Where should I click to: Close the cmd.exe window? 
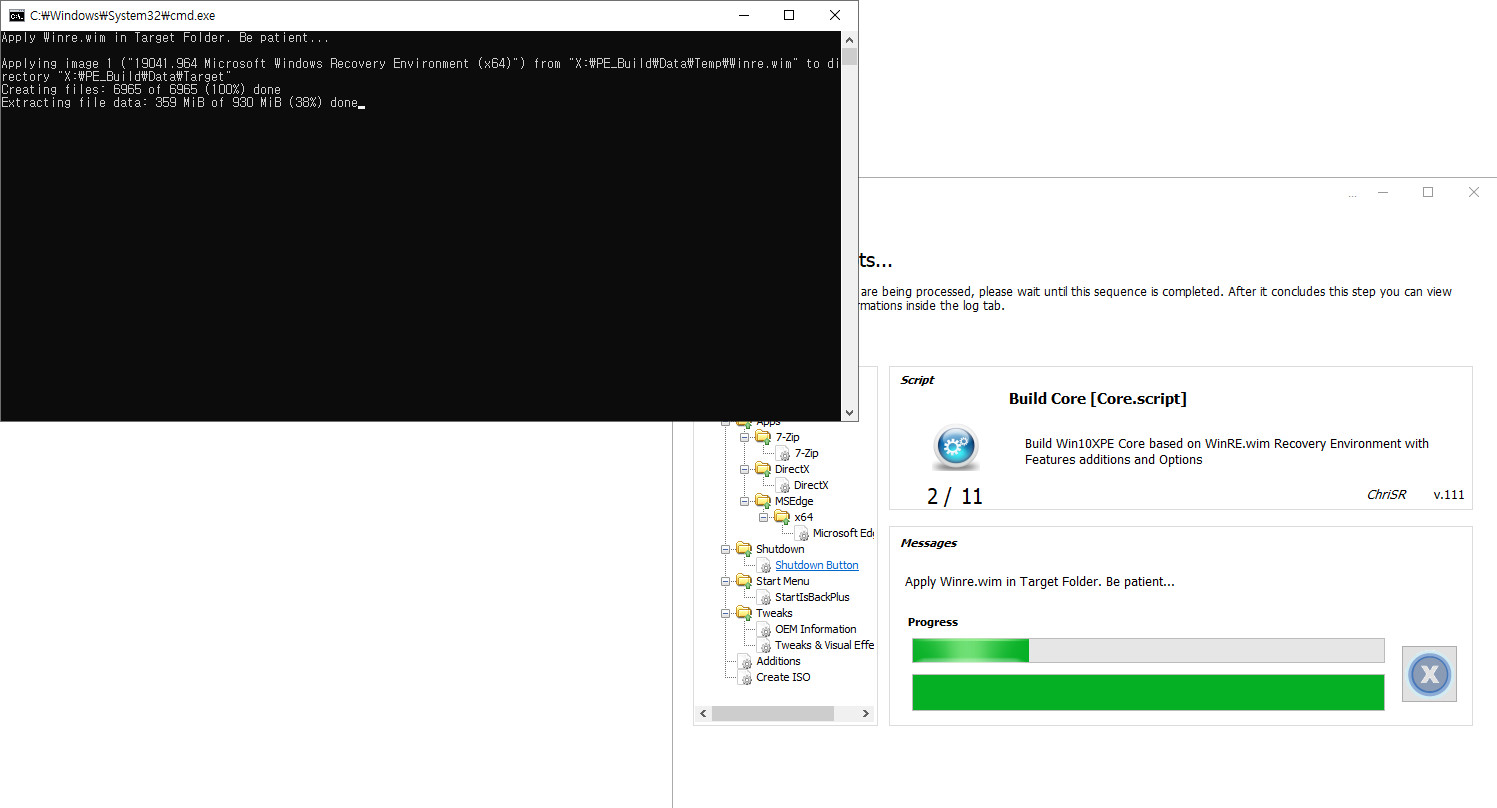[835, 15]
